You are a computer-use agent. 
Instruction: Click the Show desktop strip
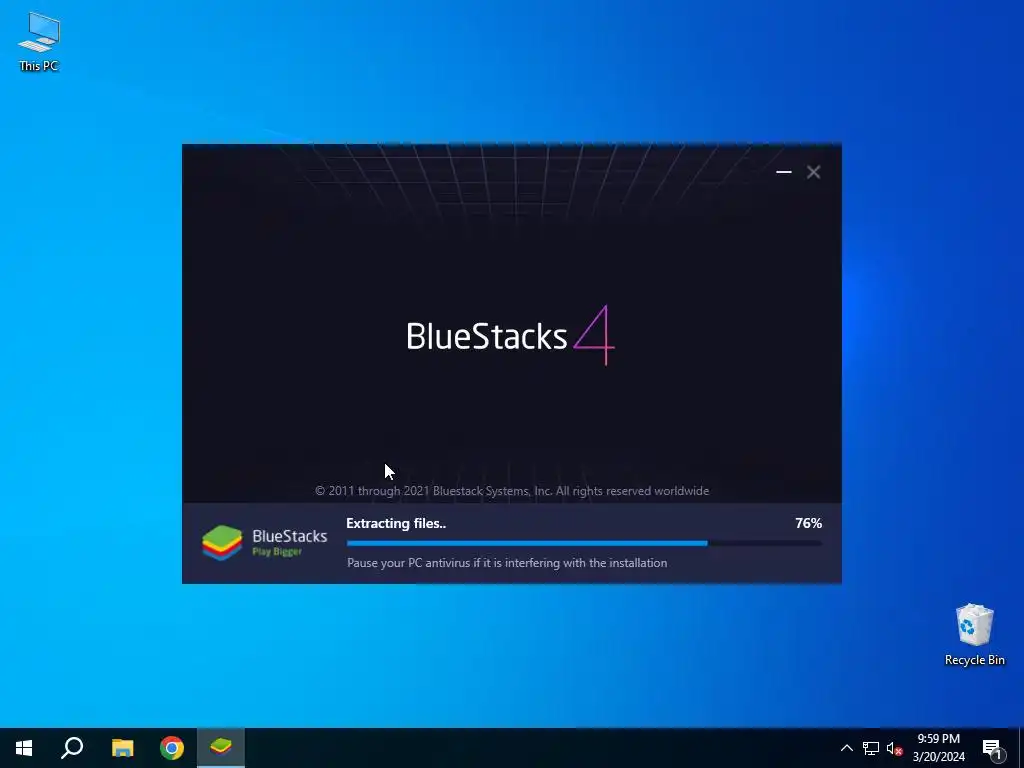click(1021, 748)
